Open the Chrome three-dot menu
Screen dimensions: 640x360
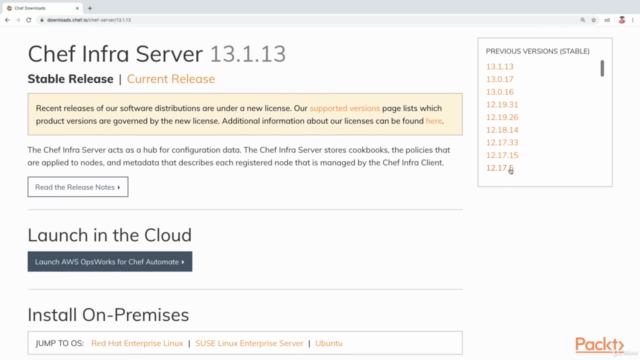coord(633,20)
